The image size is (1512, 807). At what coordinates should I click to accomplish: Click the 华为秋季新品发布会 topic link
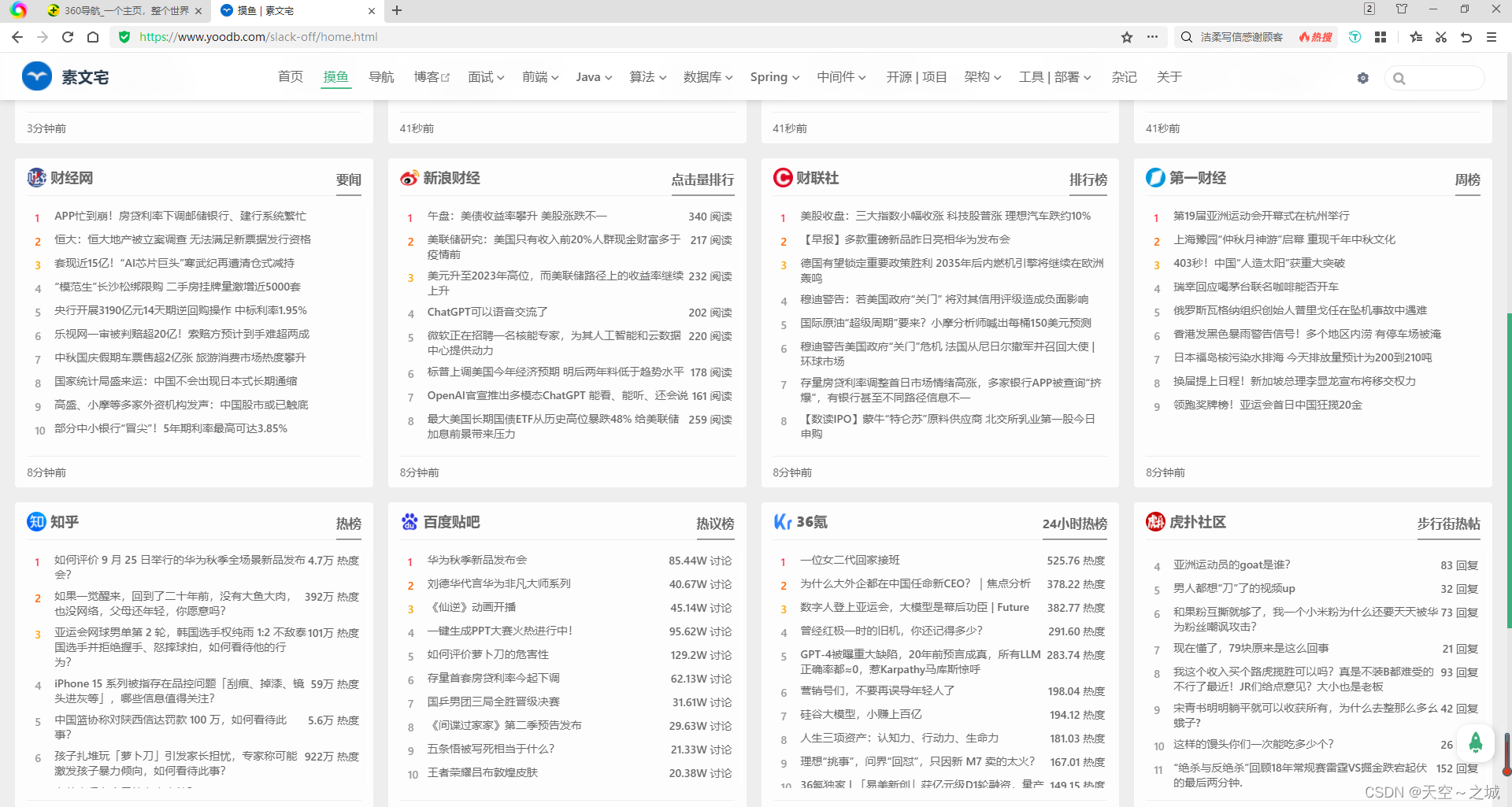pyautogui.click(x=476, y=560)
